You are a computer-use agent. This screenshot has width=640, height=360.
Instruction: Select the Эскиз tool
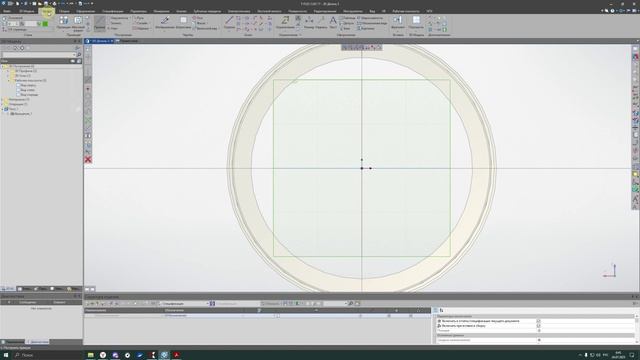198,18
